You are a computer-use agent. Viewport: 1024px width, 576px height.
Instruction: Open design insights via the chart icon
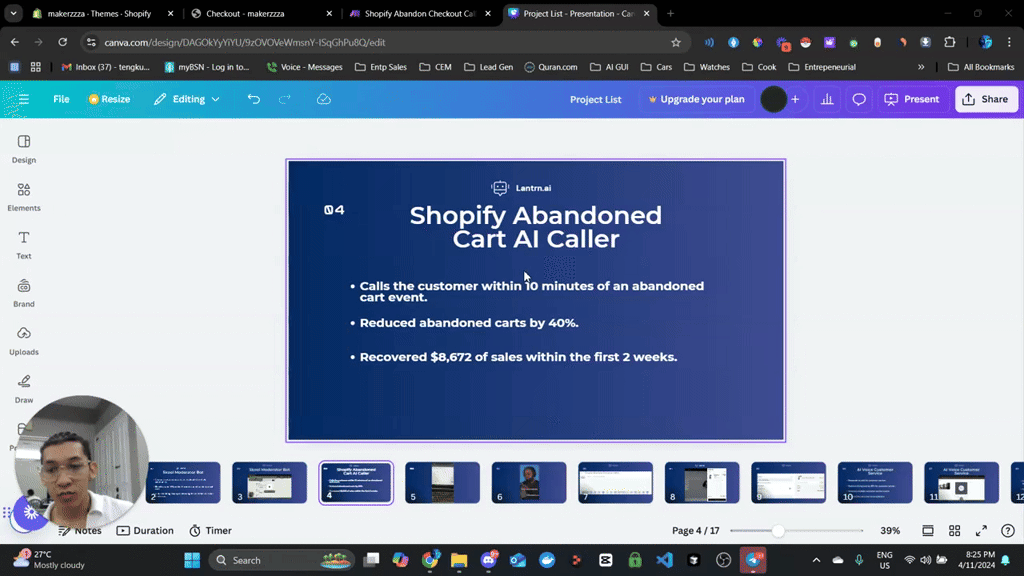click(826, 99)
